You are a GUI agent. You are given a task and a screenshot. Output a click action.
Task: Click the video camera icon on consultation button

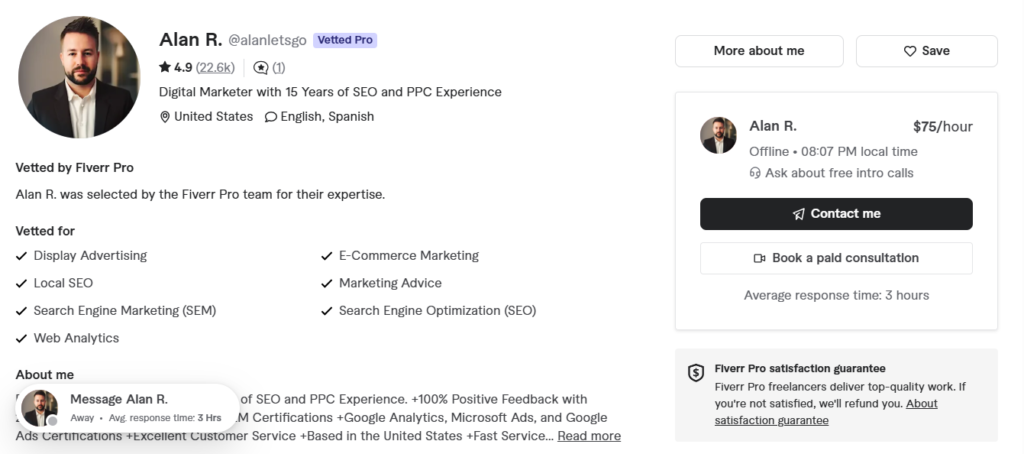[760, 258]
